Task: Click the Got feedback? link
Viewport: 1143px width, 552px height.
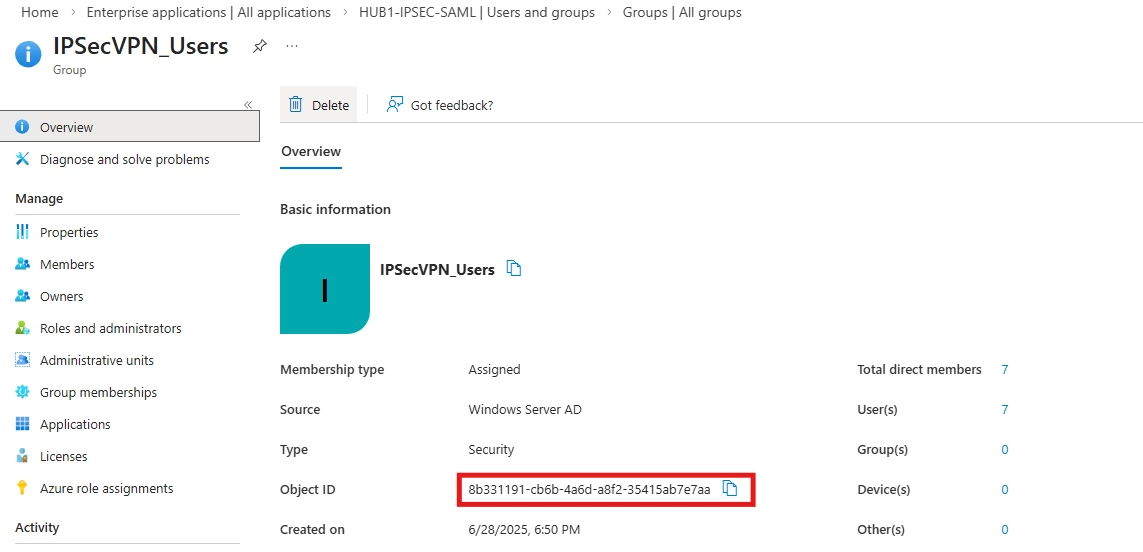Action: [x=452, y=105]
